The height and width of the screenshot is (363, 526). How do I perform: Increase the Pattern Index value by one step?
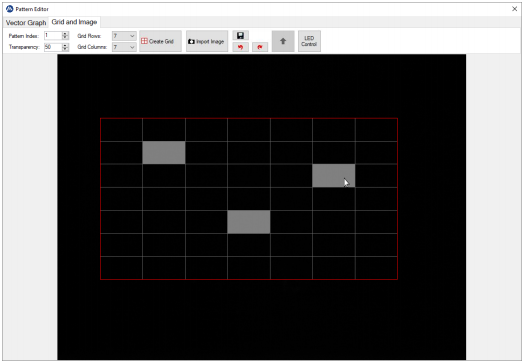coord(65,34)
